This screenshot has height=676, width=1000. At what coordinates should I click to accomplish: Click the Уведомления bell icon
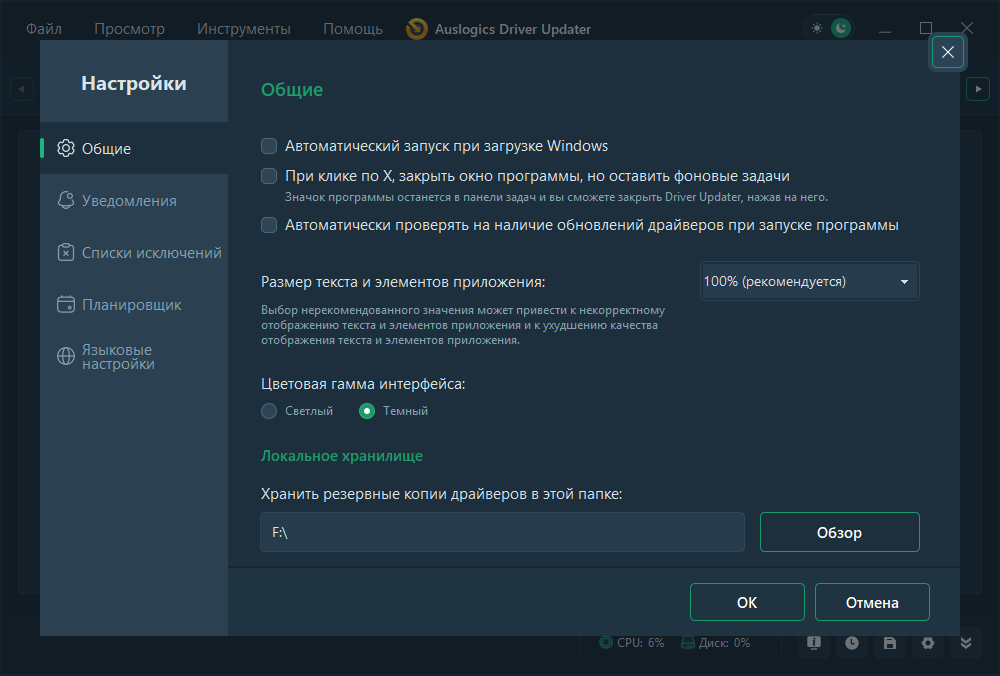point(66,200)
